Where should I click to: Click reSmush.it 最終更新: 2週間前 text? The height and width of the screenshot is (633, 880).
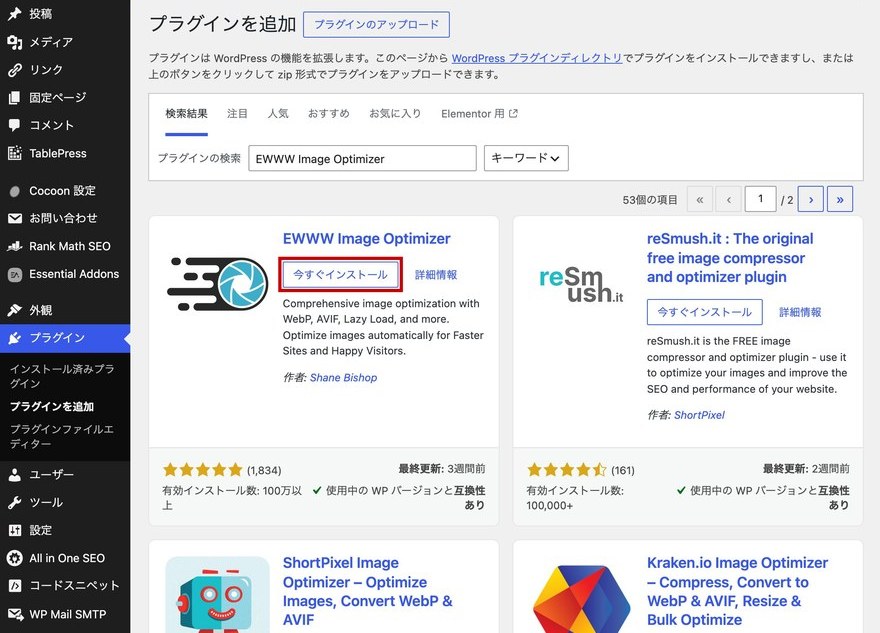(806, 469)
